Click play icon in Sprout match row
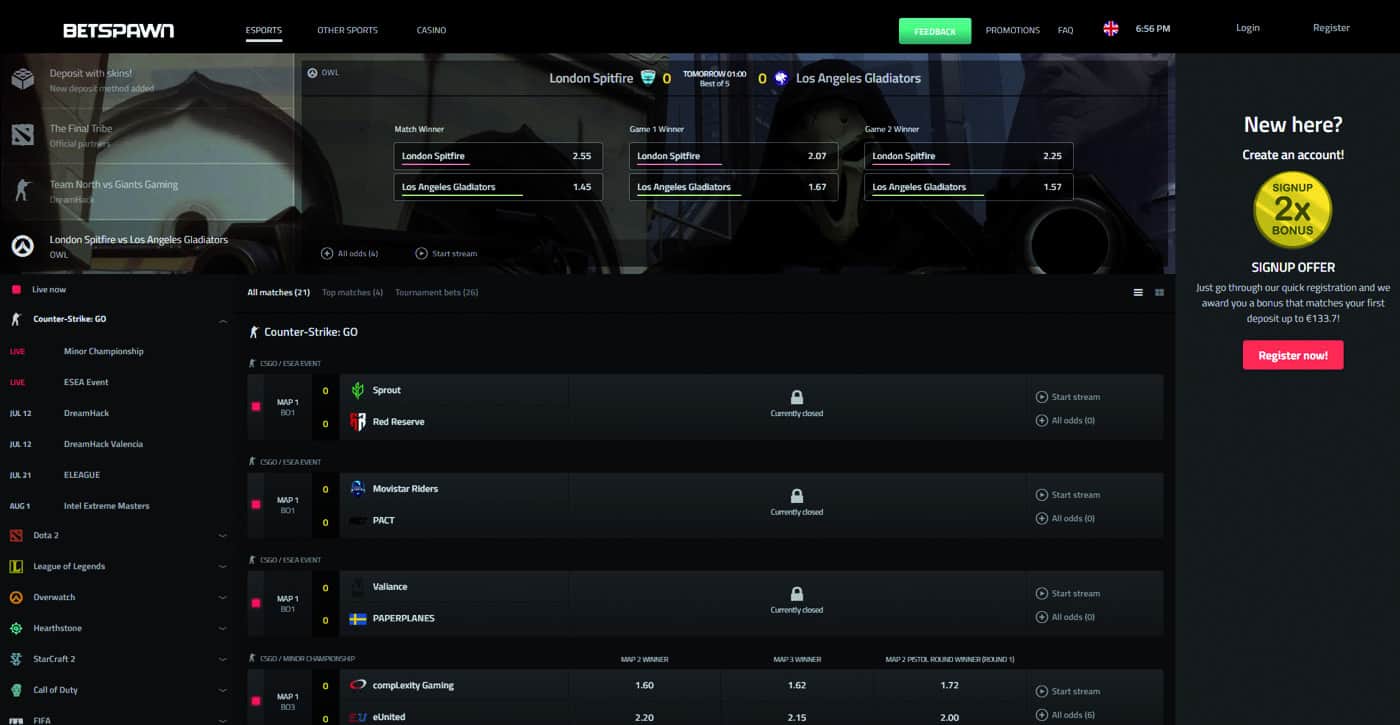Screen dimensions: 1400x725 (x=1042, y=397)
